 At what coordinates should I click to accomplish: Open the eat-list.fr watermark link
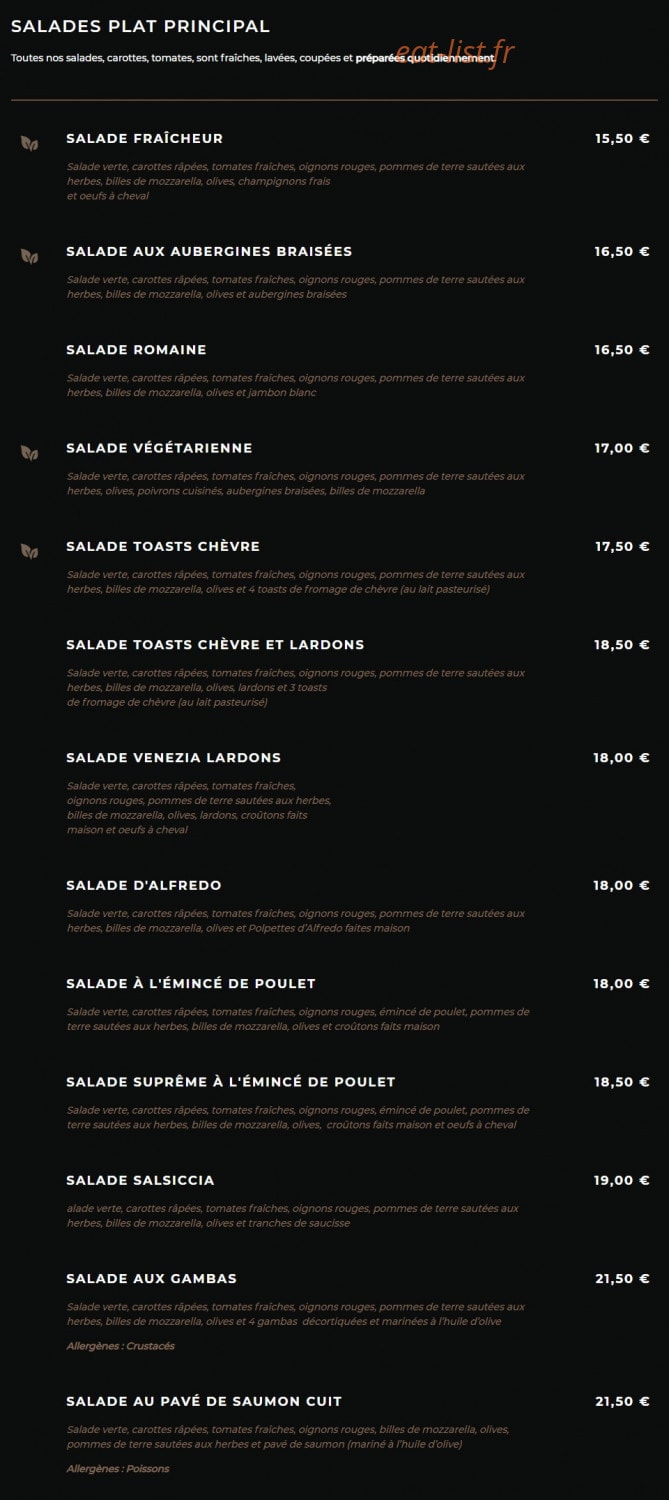pyautogui.click(x=455, y=52)
